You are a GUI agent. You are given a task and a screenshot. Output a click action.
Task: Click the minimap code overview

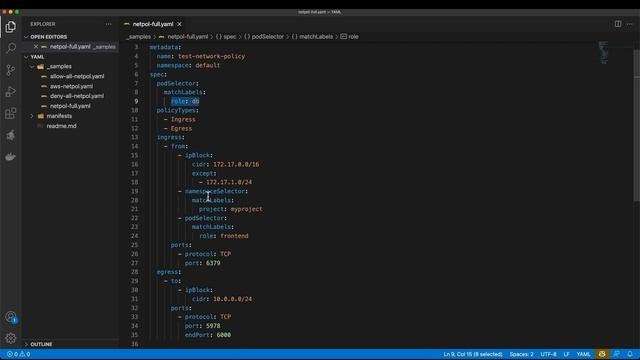pyautogui.click(x=603, y=53)
